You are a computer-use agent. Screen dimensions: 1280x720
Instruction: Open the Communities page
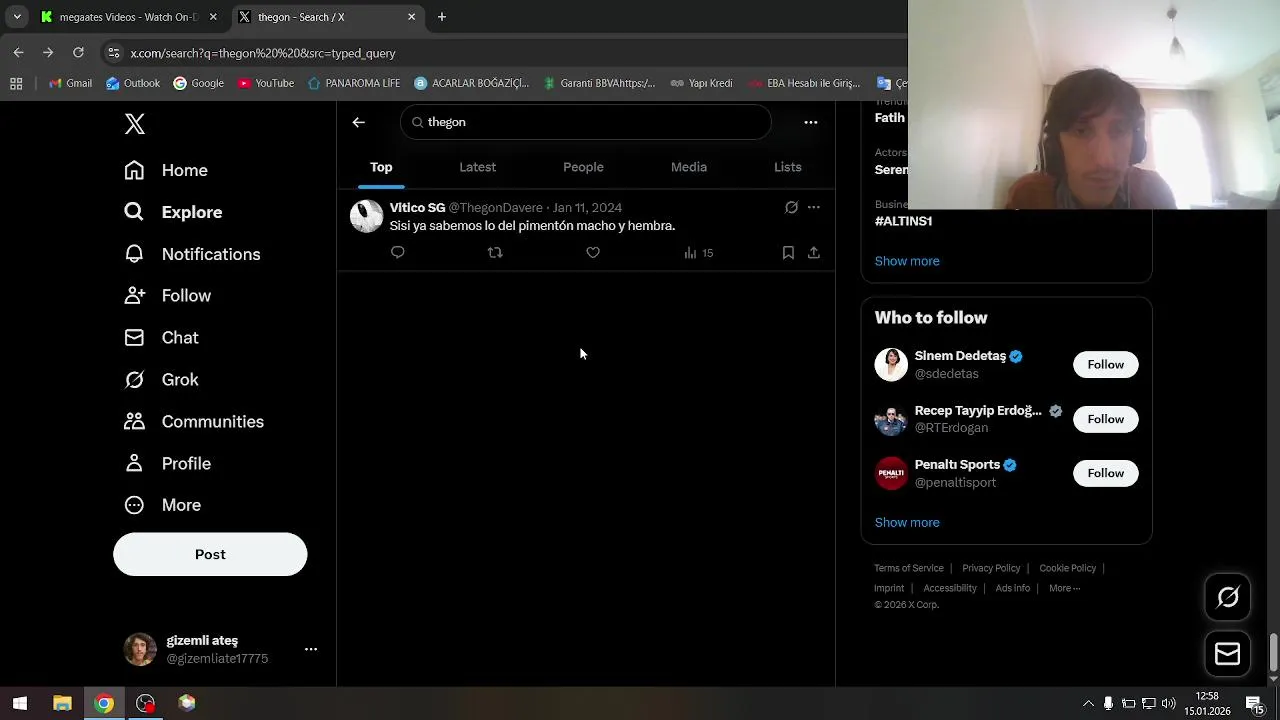point(194,422)
